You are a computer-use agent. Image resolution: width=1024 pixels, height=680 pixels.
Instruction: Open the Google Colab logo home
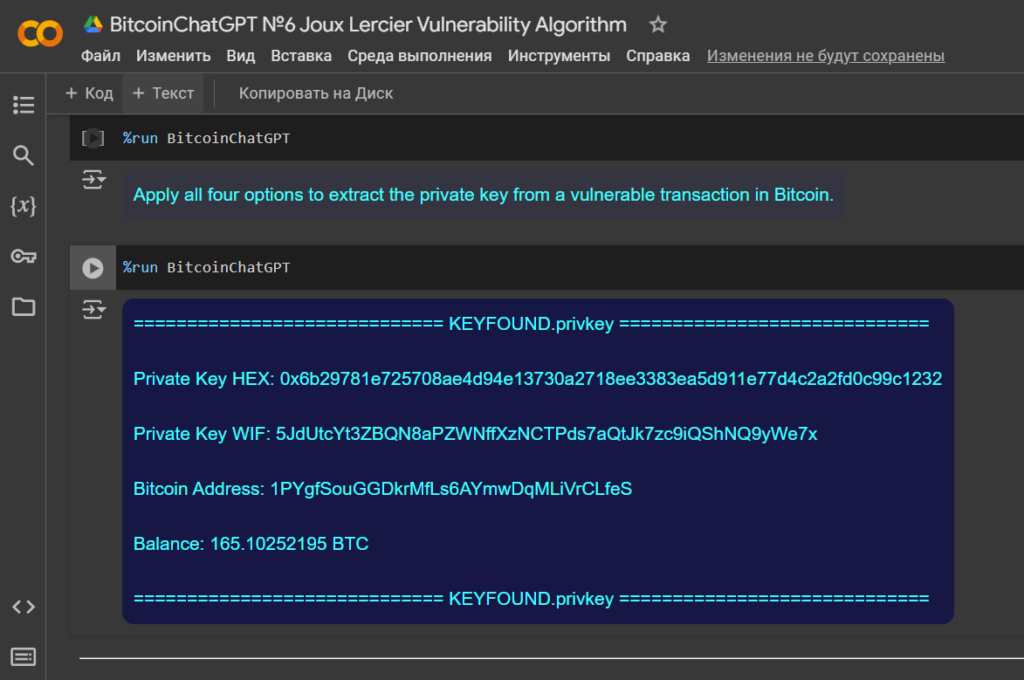click(x=40, y=33)
